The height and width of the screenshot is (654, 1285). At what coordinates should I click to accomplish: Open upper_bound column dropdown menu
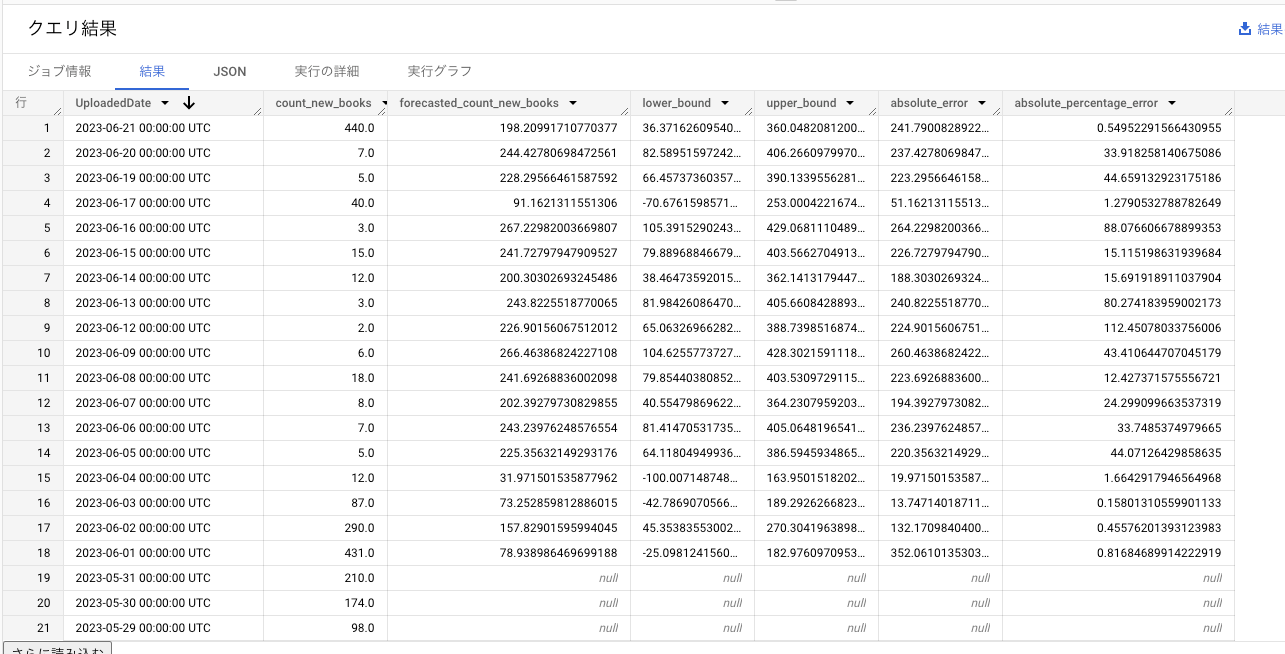(x=849, y=103)
